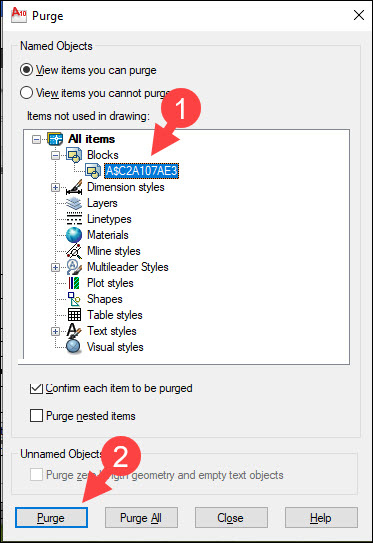Viewport: 373px width, 543px height.
Task: Select the Blocks category icon
Action: pyautogui.click(x=74, y=155)
